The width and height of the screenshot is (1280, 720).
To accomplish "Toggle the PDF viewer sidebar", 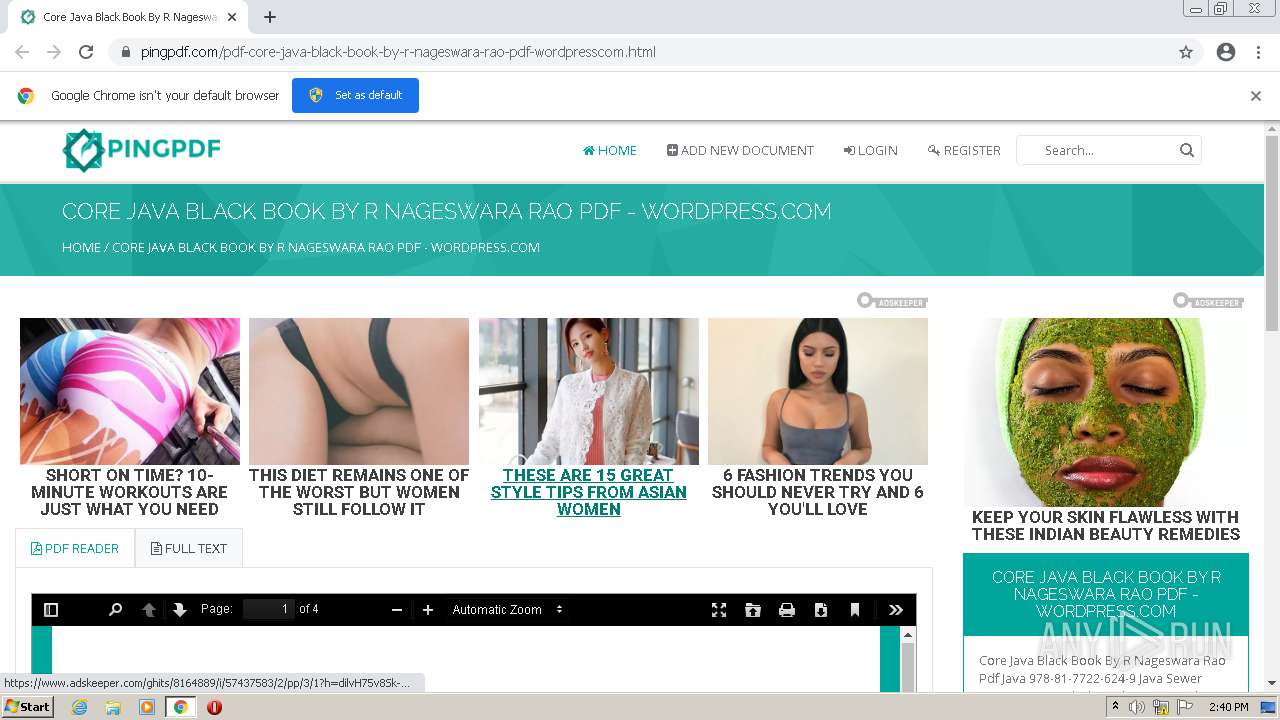I will pos(51,610).
